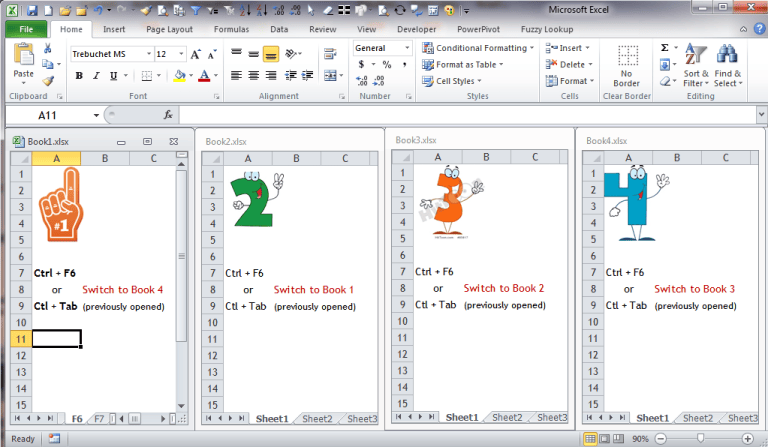This screenshot has height=447, width=768.
Task: Click the Undo arrow icon
Action: pos(98,10)
